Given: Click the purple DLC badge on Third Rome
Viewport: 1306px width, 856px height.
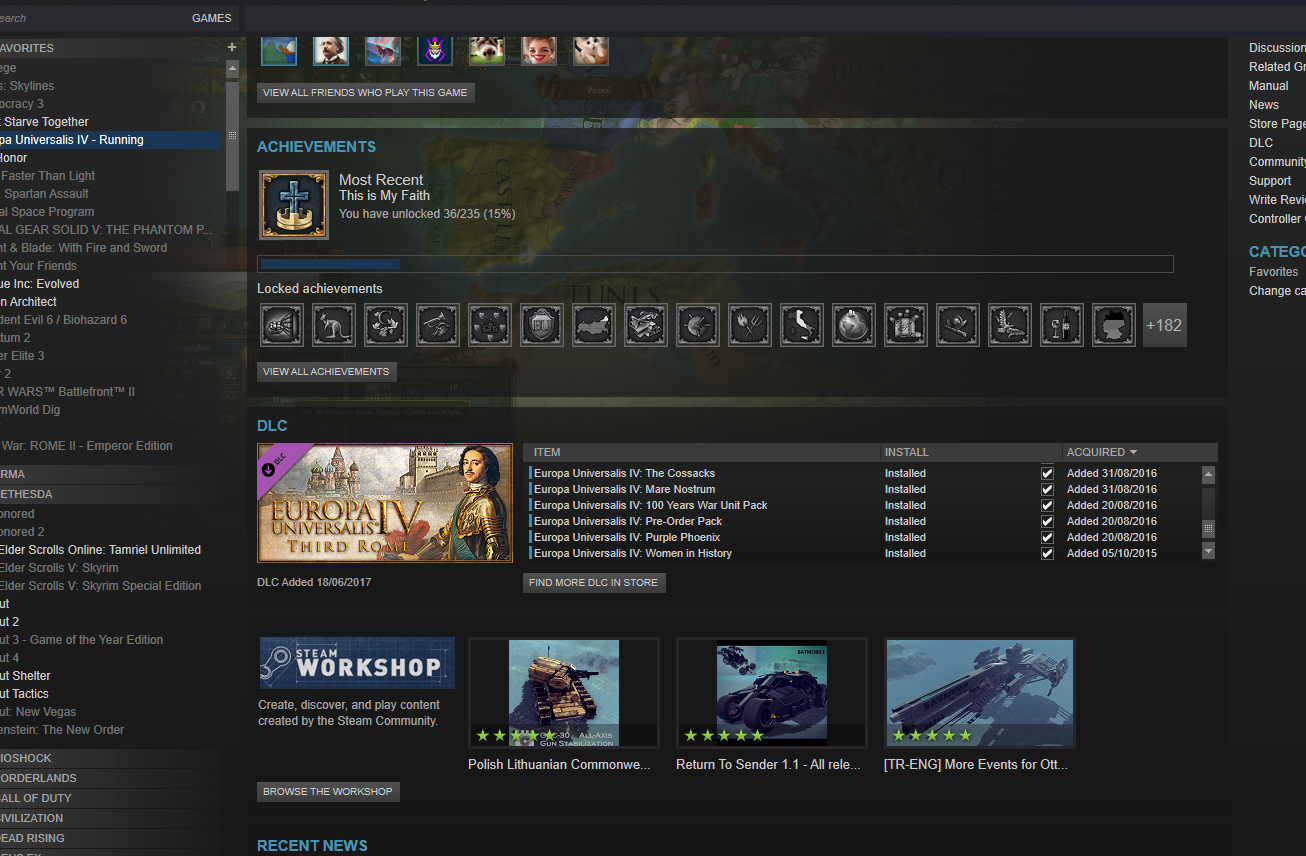Looking at the screenshot, I should click(279, 463).
